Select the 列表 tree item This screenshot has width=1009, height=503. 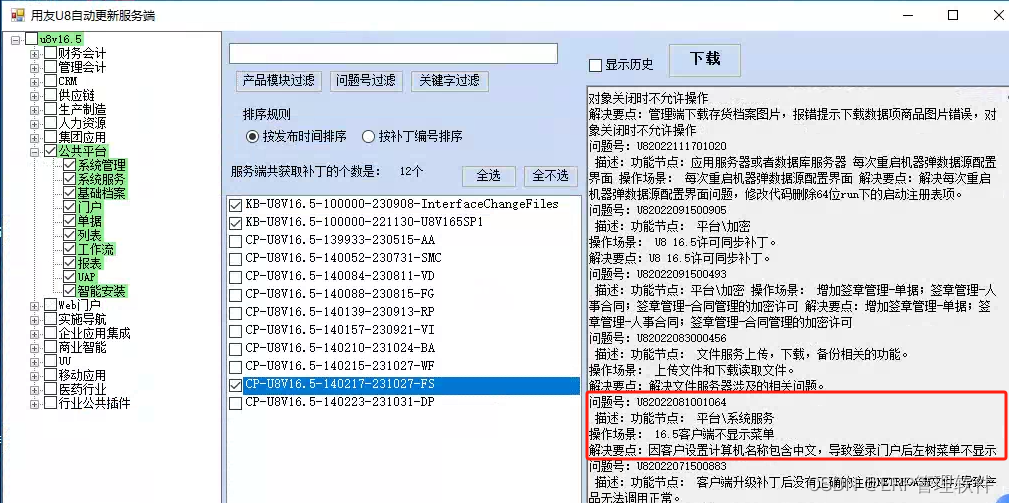[x=89, y=235]
